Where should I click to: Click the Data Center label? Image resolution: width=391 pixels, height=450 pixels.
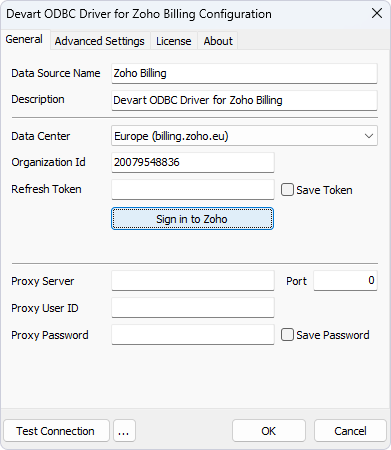(x=41, y=136)
